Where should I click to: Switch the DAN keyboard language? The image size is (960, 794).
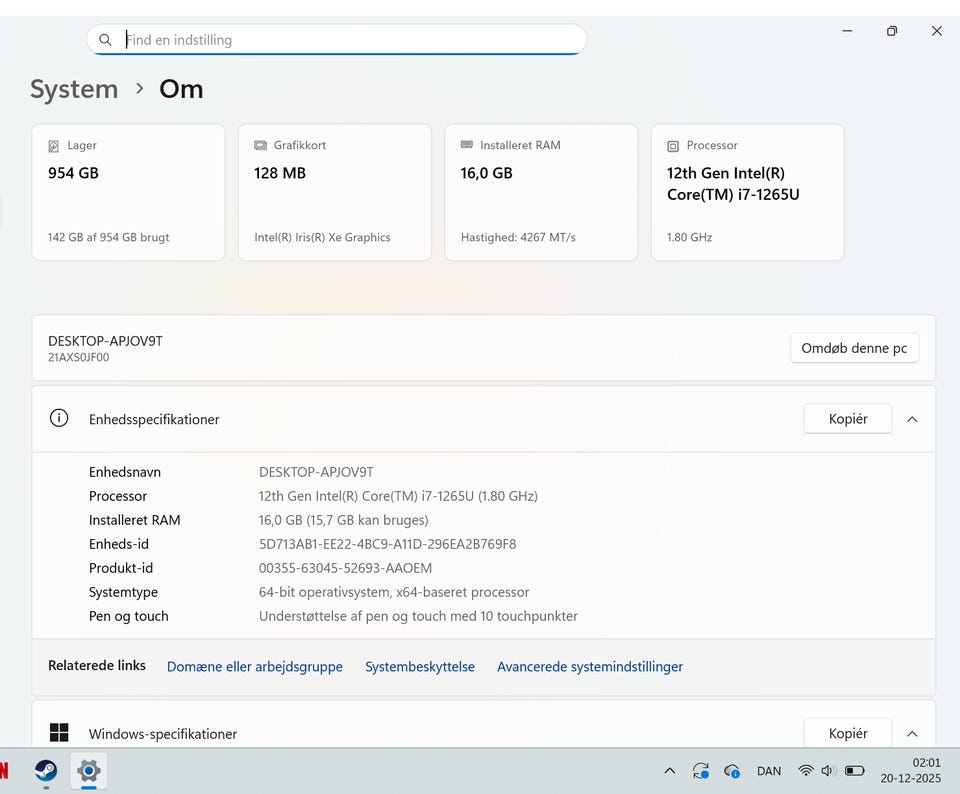click(769, 771)
